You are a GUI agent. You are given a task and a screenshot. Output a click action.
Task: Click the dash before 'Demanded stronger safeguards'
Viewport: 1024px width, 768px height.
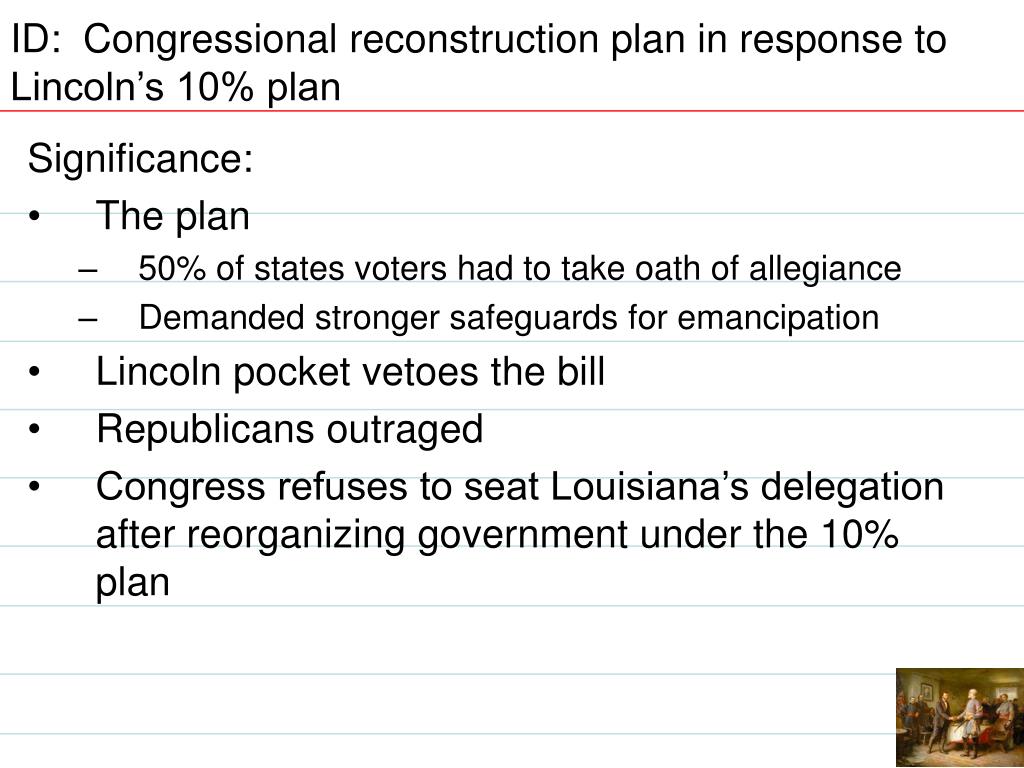(87, 320)
